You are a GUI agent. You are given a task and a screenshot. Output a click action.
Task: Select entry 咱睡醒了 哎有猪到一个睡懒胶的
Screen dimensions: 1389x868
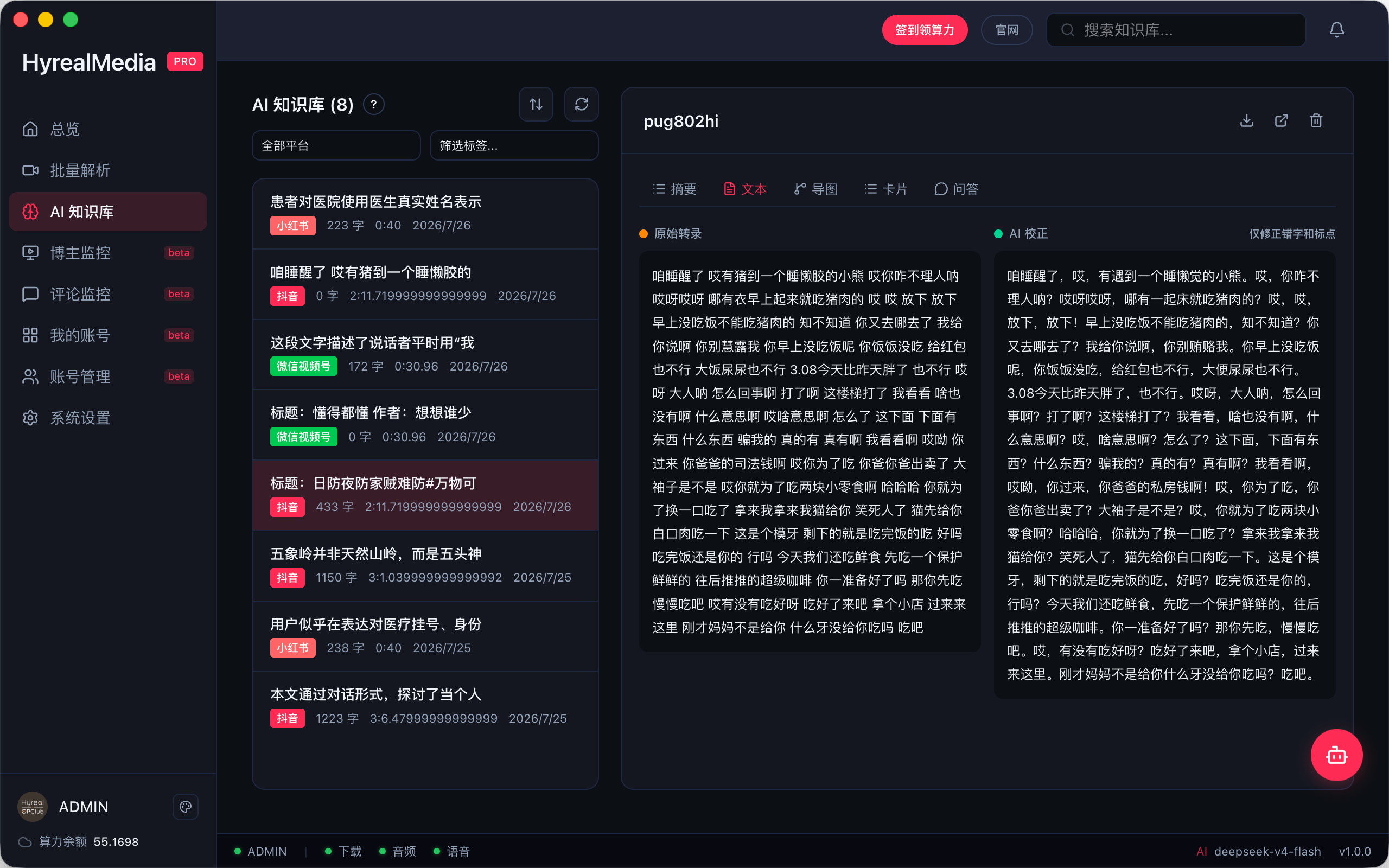(425, 284)
